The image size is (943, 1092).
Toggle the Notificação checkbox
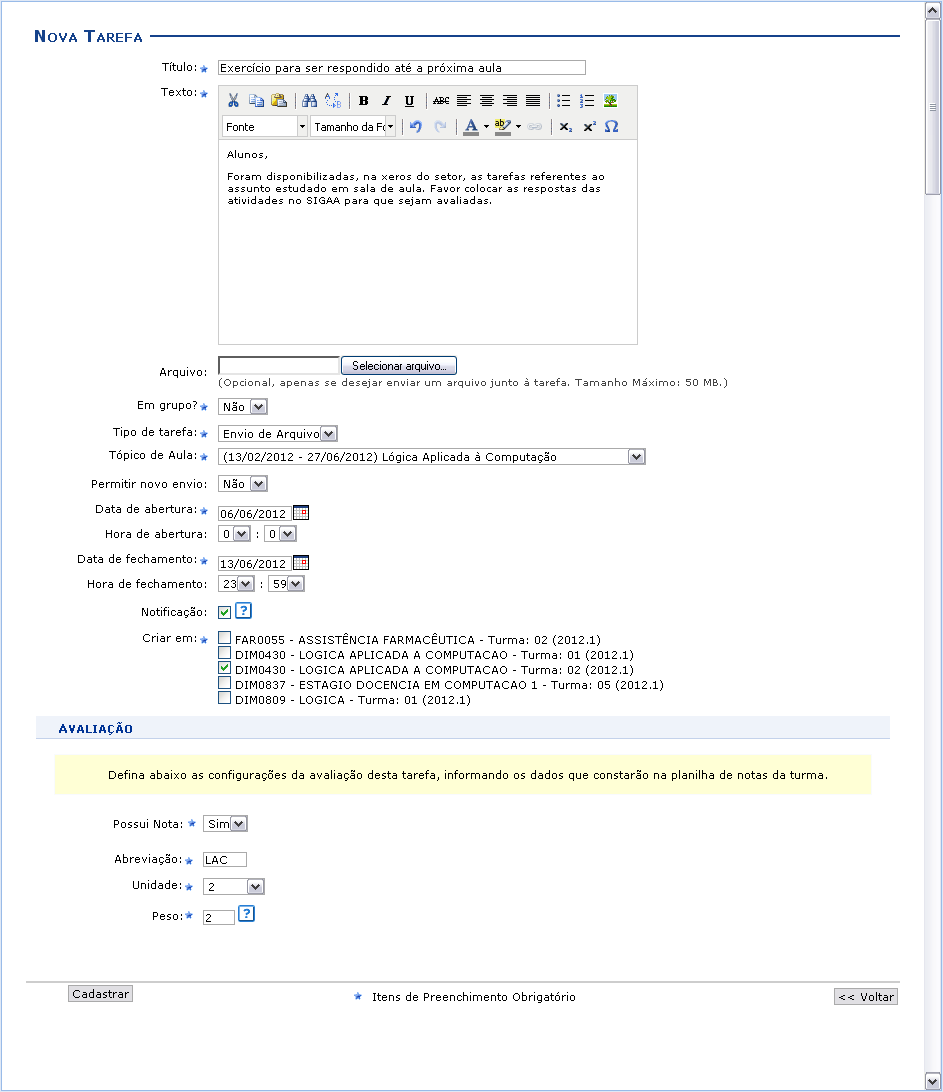click(x=224, y=612)
